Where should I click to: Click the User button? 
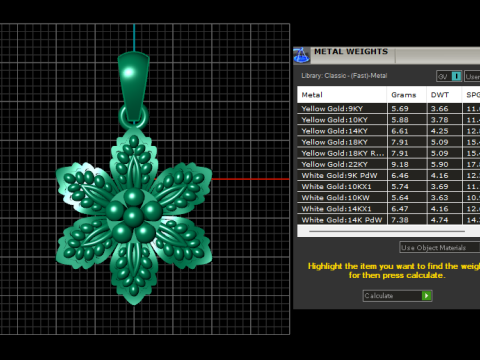pos(472,76)
